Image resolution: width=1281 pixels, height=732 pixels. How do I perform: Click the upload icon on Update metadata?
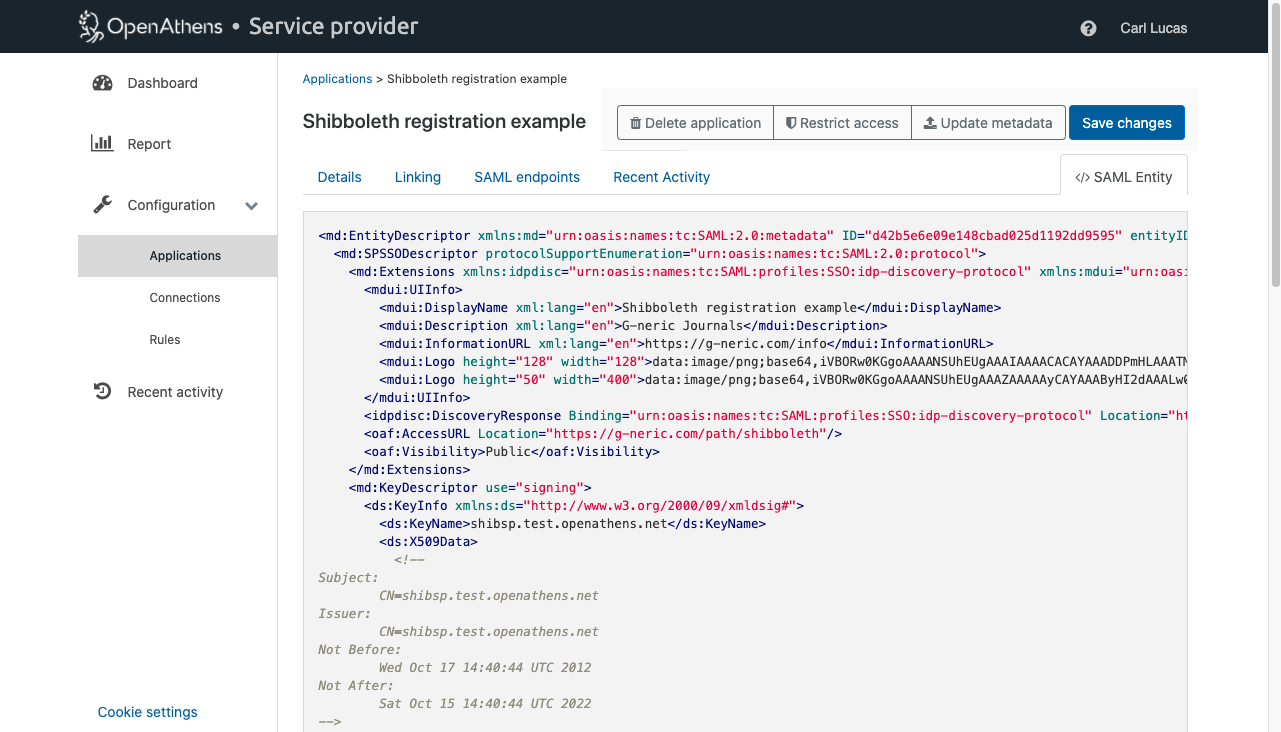click(929, 123)
